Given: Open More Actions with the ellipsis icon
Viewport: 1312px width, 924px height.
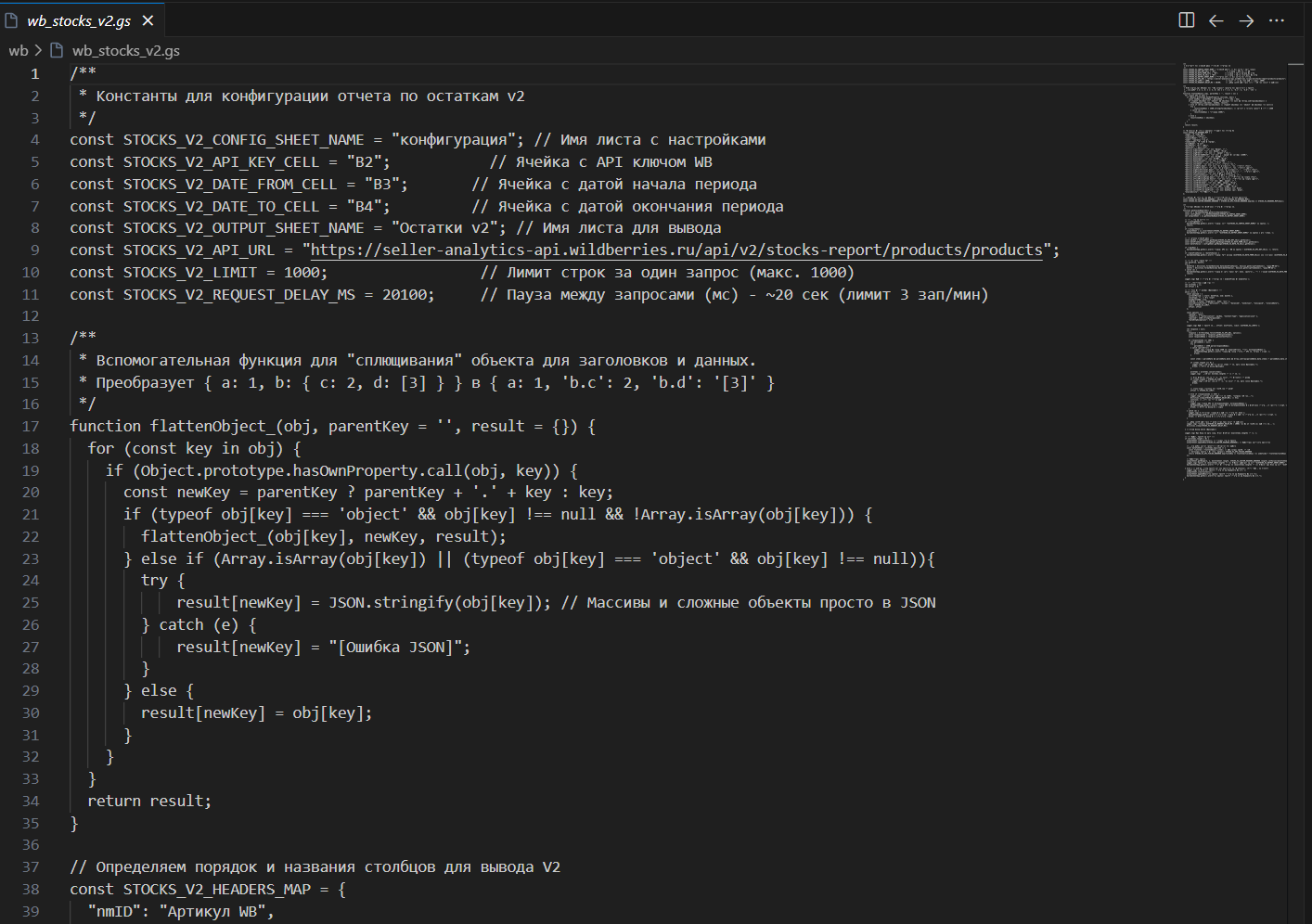Looking at the screenshot, I should tap(1276, 19).
